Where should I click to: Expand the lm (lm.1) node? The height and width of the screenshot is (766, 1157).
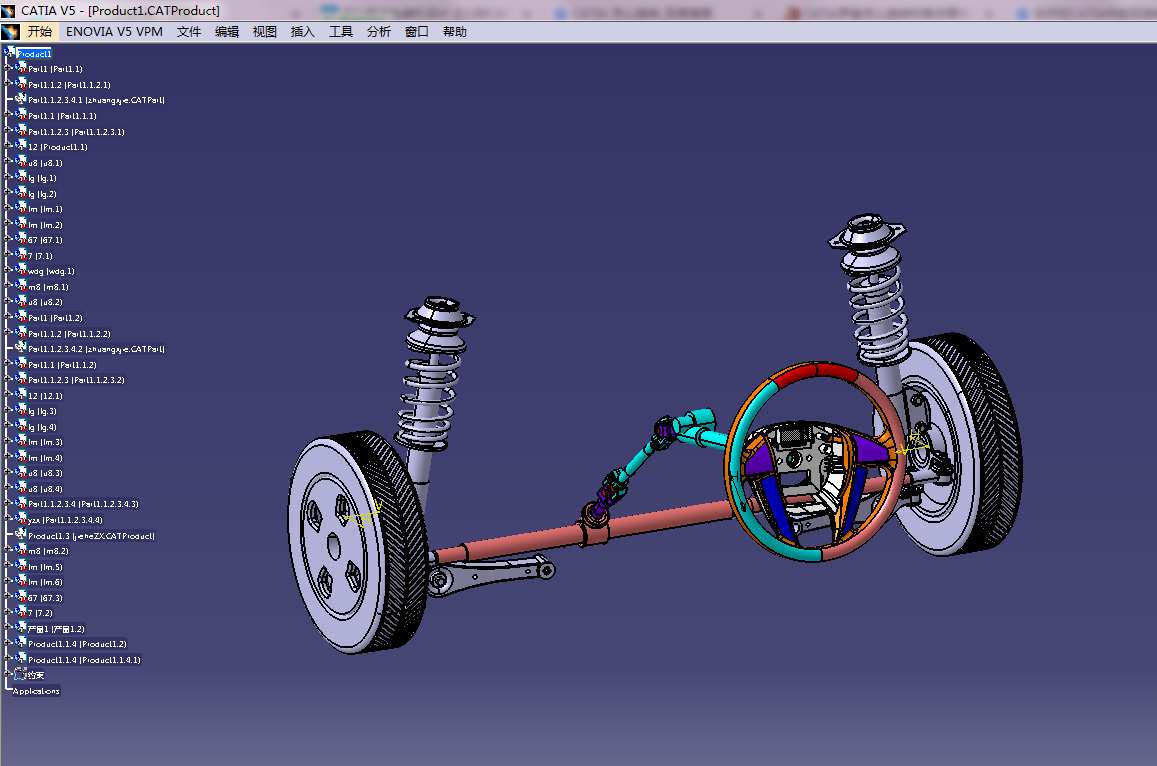coord(7,208)
